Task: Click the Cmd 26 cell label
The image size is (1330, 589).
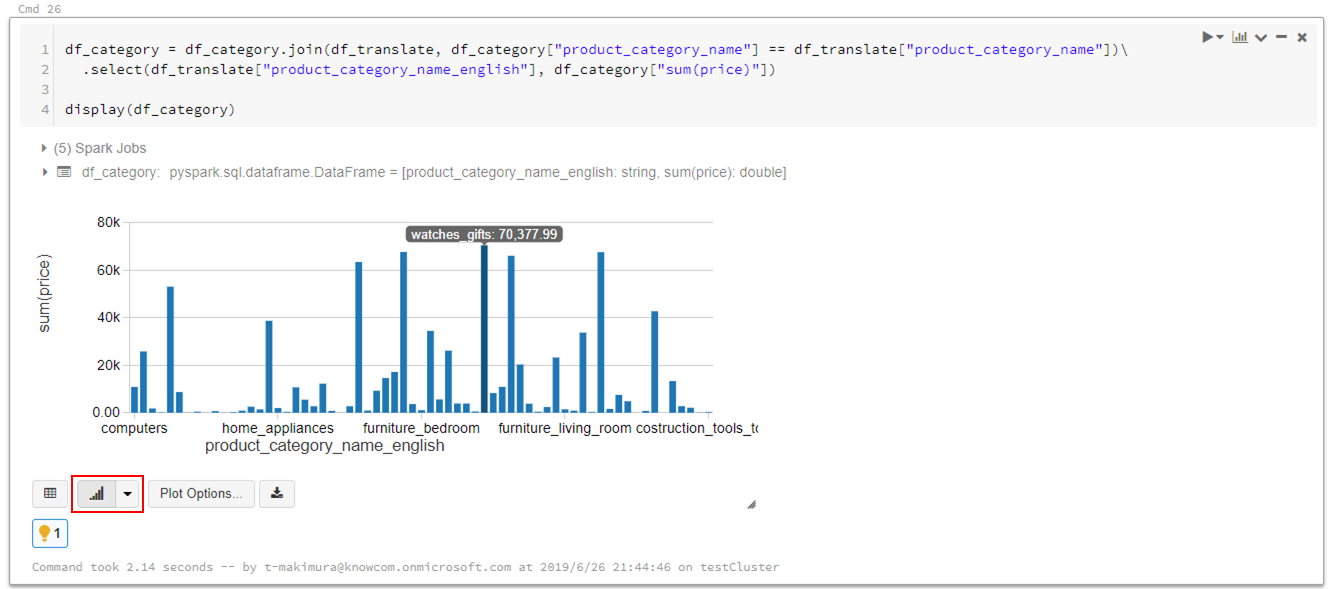Action: (x=39, y=8)
